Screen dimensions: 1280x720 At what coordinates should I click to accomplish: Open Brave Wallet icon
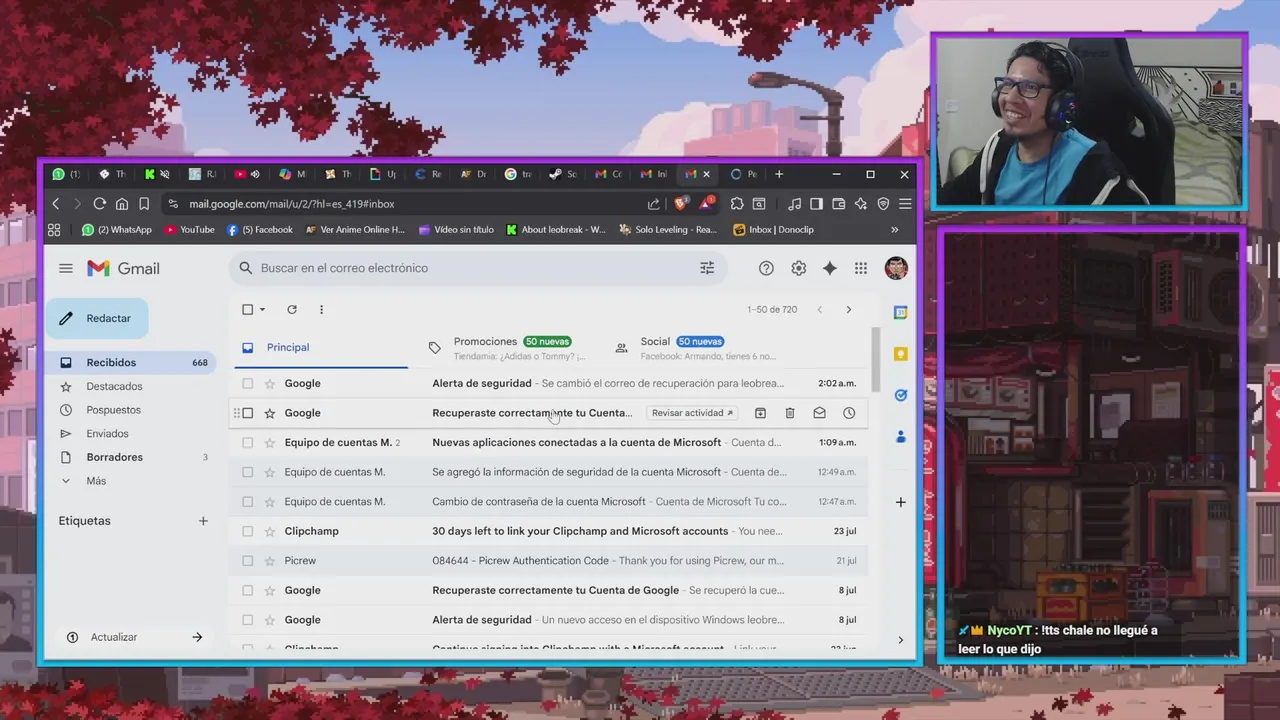[838, 204]
